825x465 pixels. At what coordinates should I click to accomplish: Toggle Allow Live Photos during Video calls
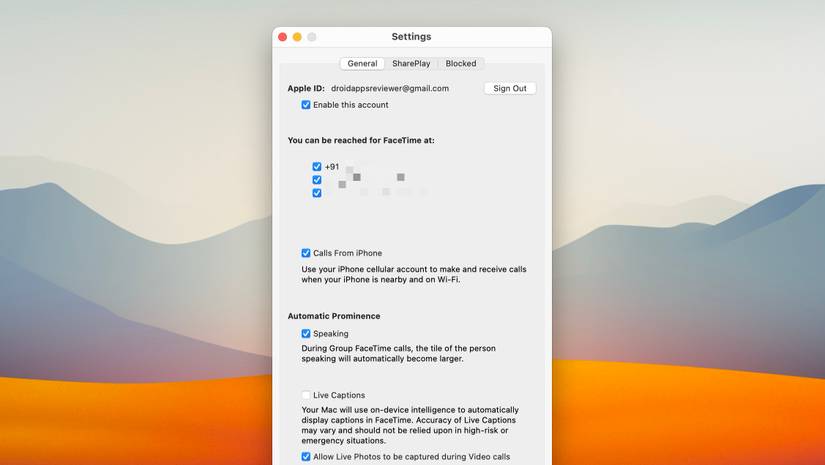tap(306, 457)
